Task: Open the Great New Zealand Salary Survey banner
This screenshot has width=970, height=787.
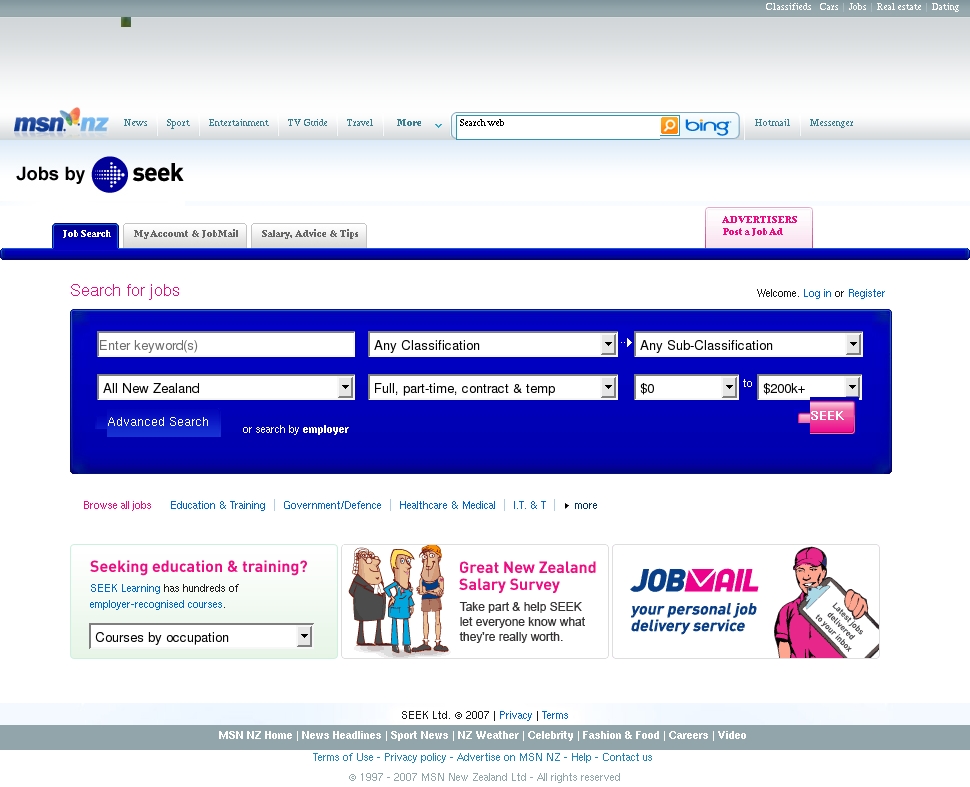Action: [475, 601]
